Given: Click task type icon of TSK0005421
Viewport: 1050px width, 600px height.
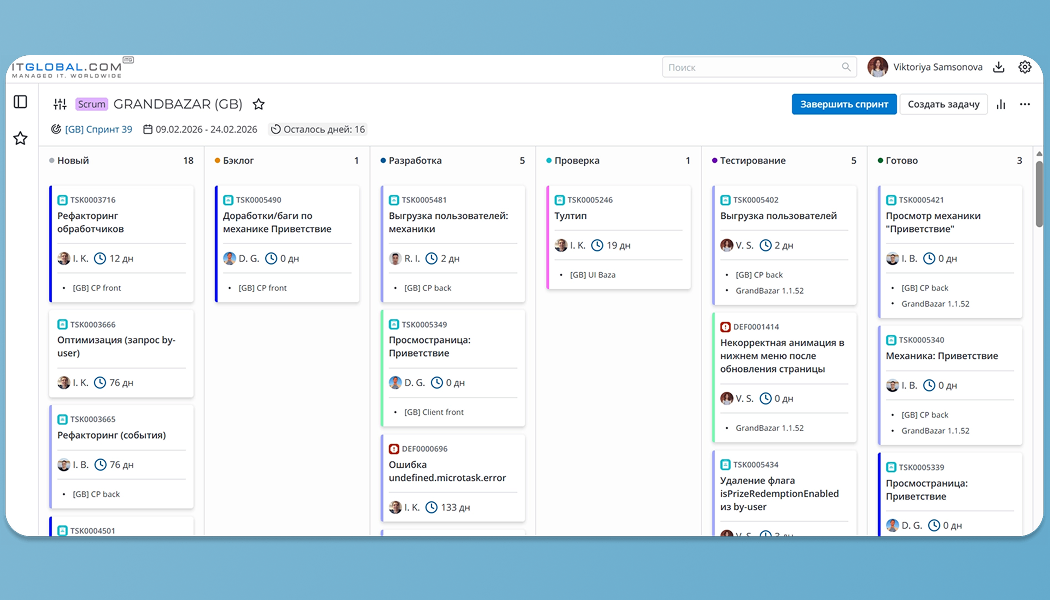Looking at the screenshot, I should (891, 200).
